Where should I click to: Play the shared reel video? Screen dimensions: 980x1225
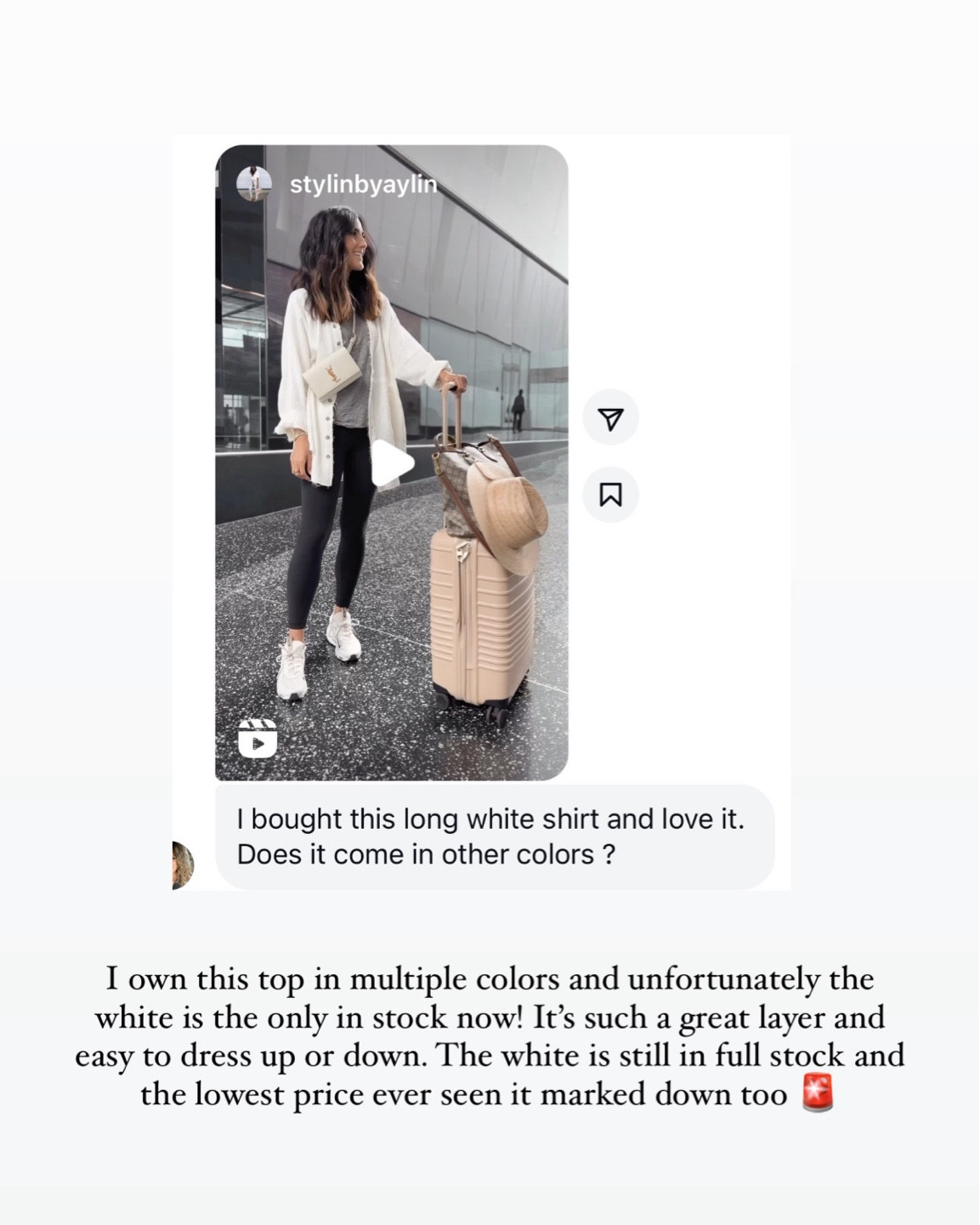392,463
